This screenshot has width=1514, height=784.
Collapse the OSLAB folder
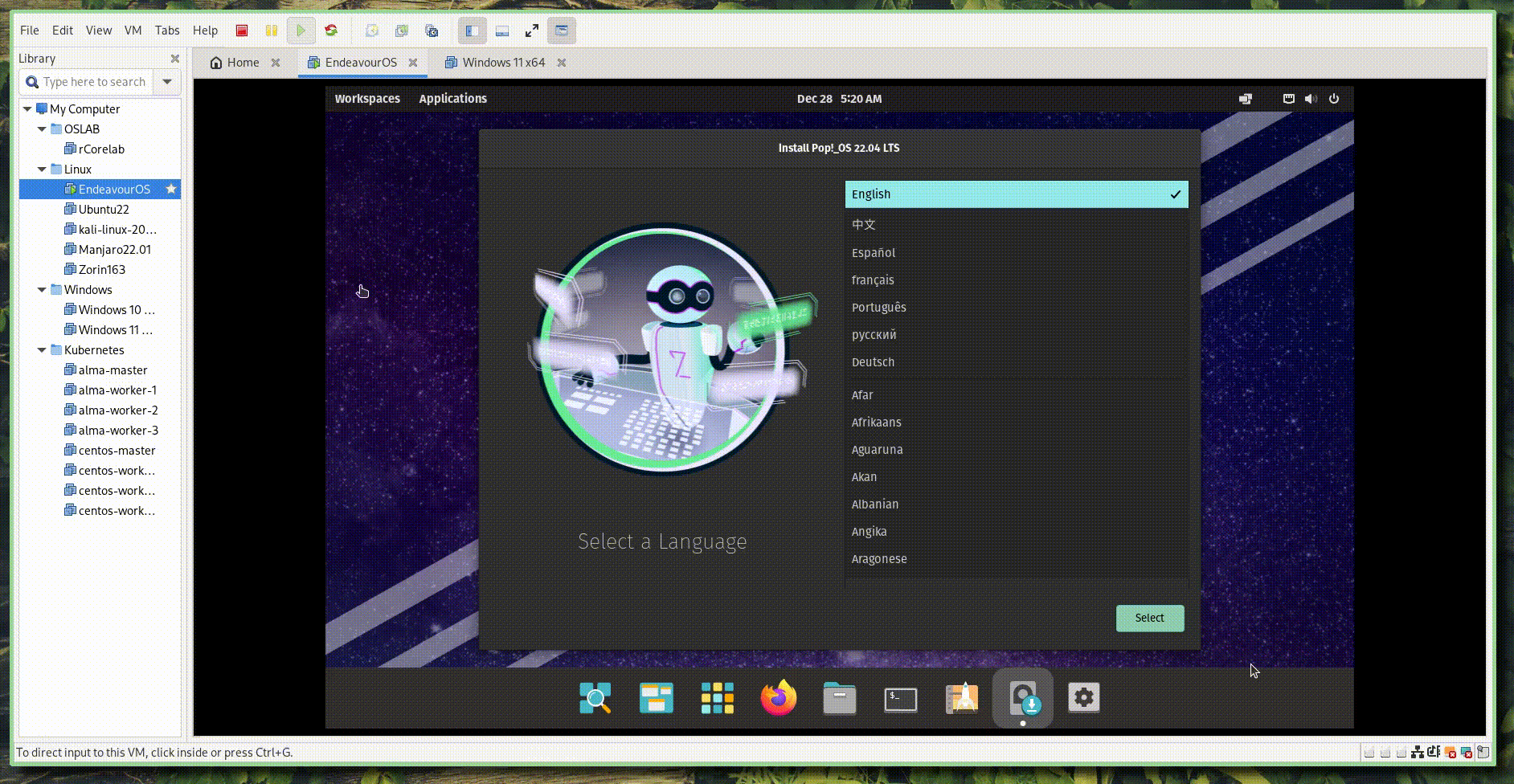42,129
